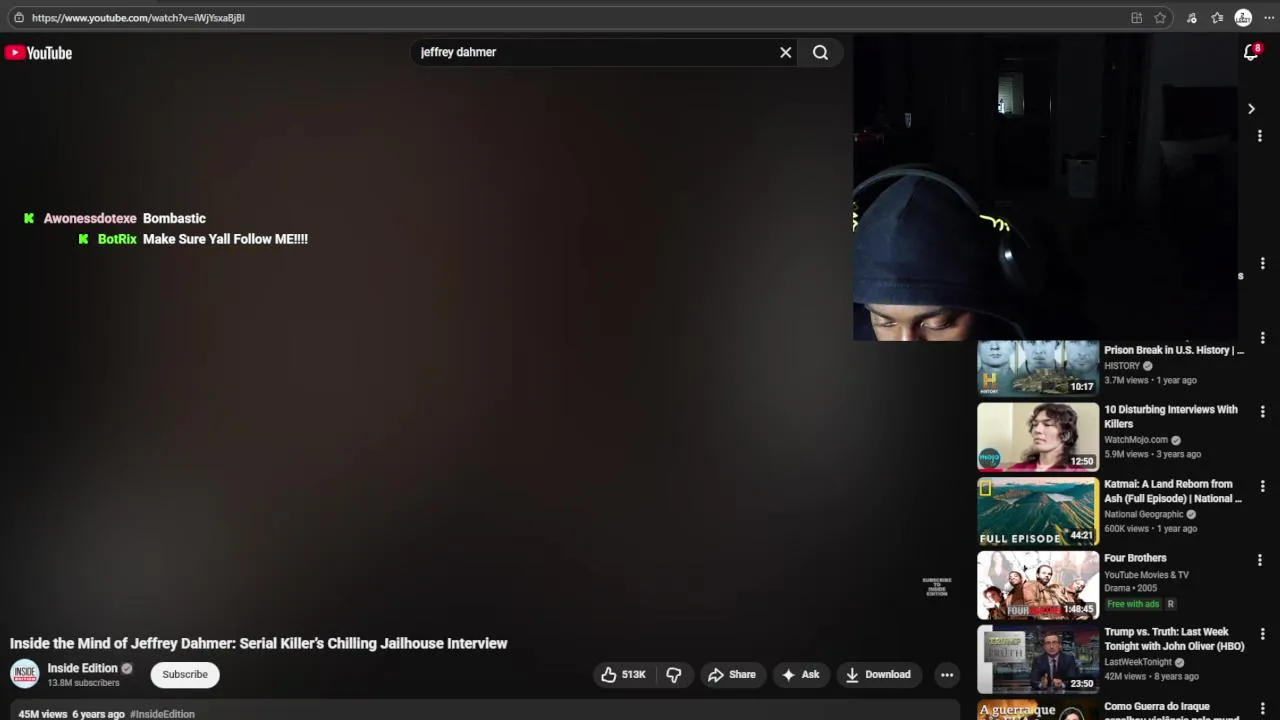
Task: Open options menu for Katmai video
Action: 1262,486
